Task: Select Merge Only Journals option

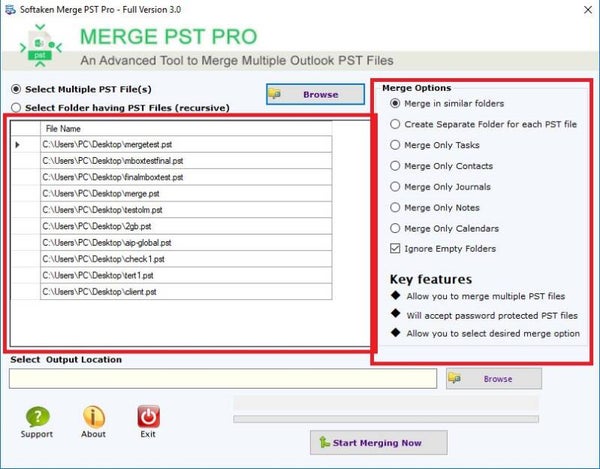Action: click(x=395, y=187)
